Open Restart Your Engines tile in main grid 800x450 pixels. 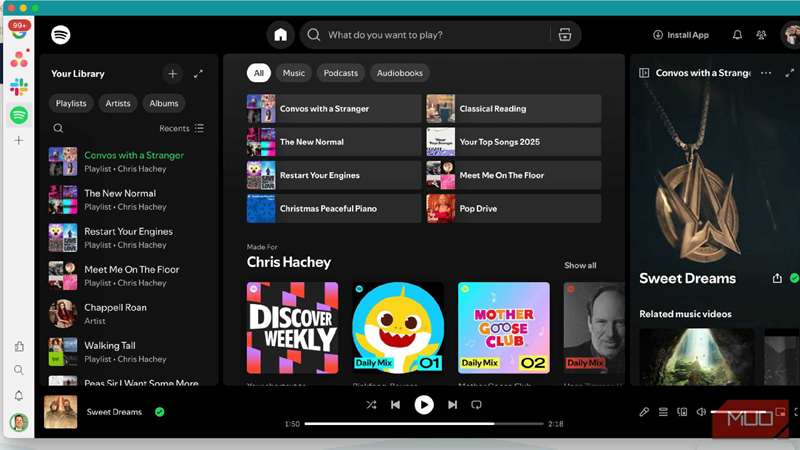[334, 175]
